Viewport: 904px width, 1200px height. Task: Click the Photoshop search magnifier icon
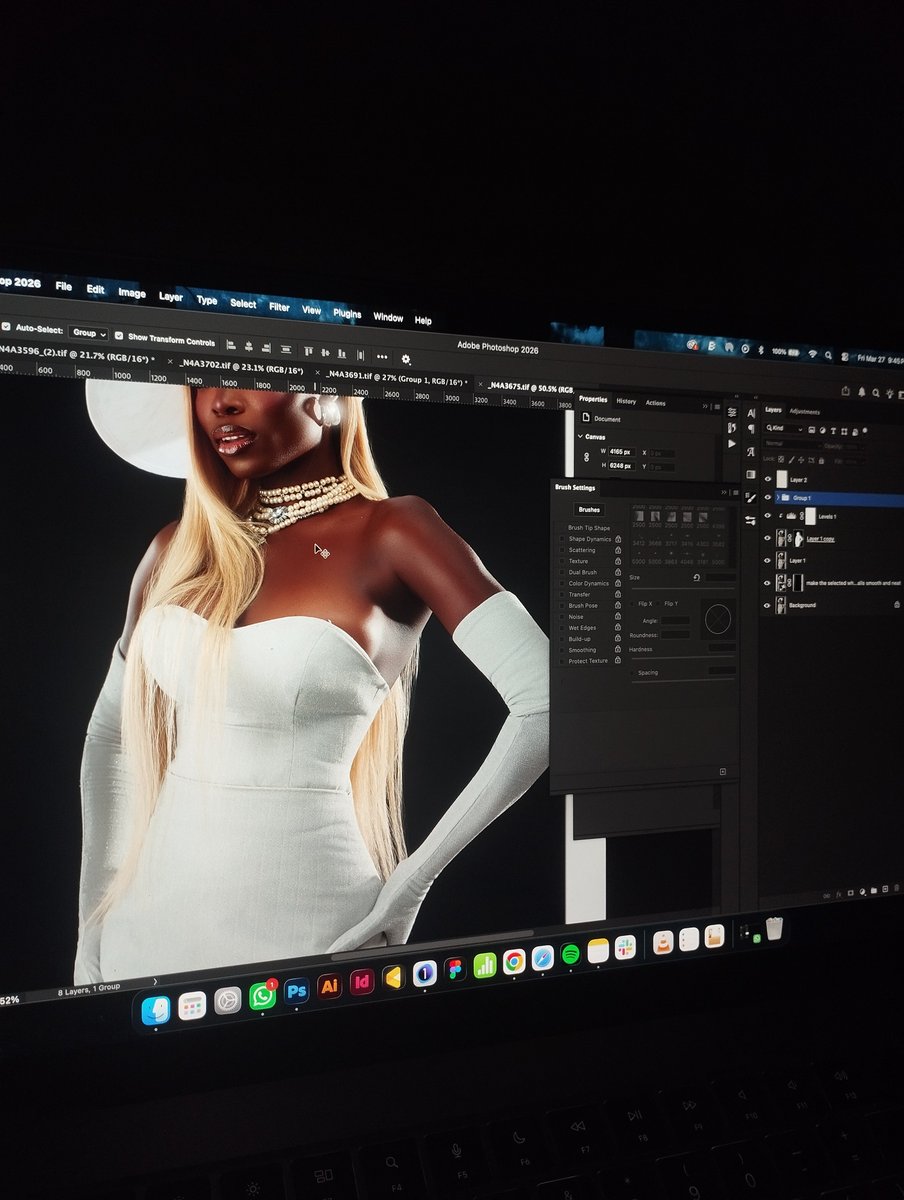coord(876,393)
